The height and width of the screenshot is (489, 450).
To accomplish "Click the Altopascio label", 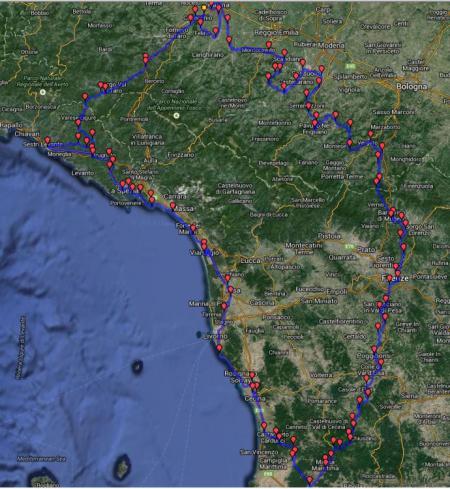I will 286,267.
